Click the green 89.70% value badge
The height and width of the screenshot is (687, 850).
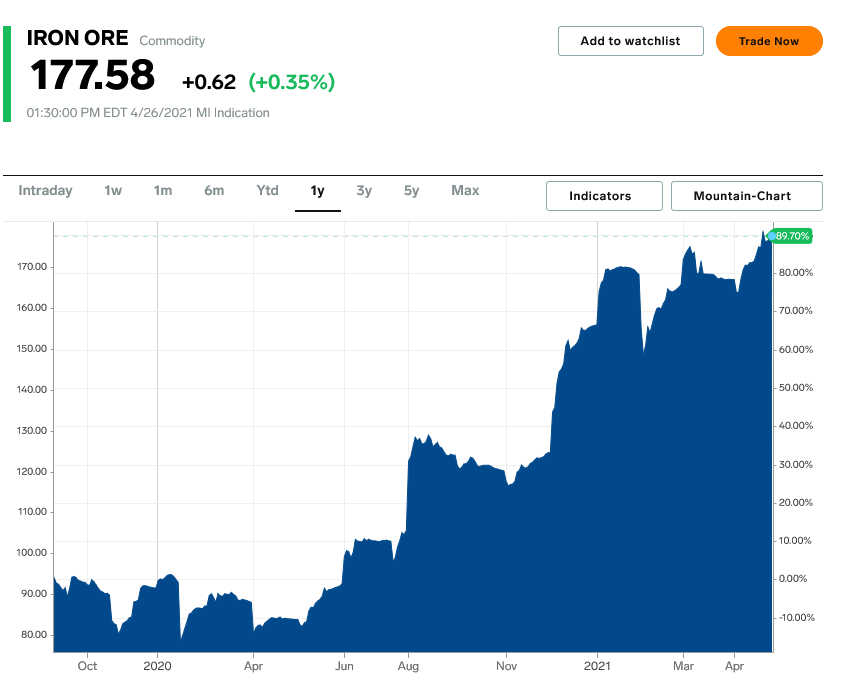(793, 236)
